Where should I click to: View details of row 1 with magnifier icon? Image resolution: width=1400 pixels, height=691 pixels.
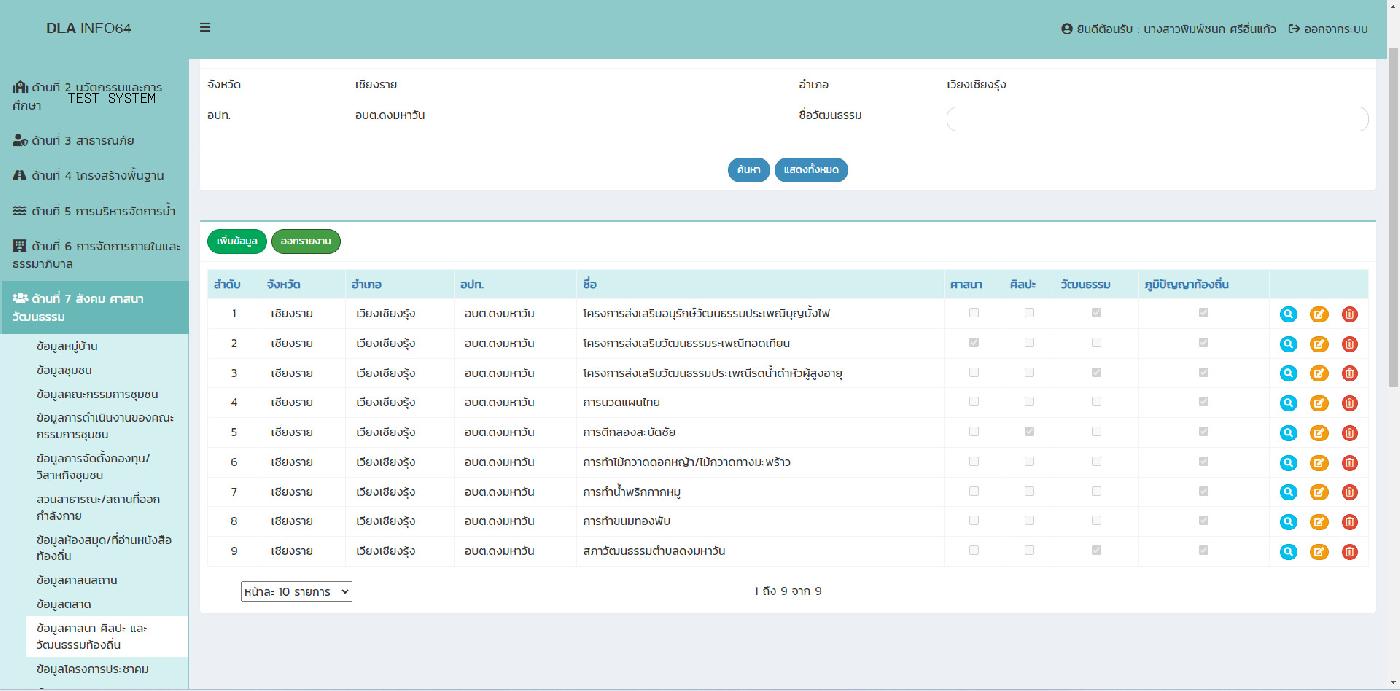tap(1288, 314)
